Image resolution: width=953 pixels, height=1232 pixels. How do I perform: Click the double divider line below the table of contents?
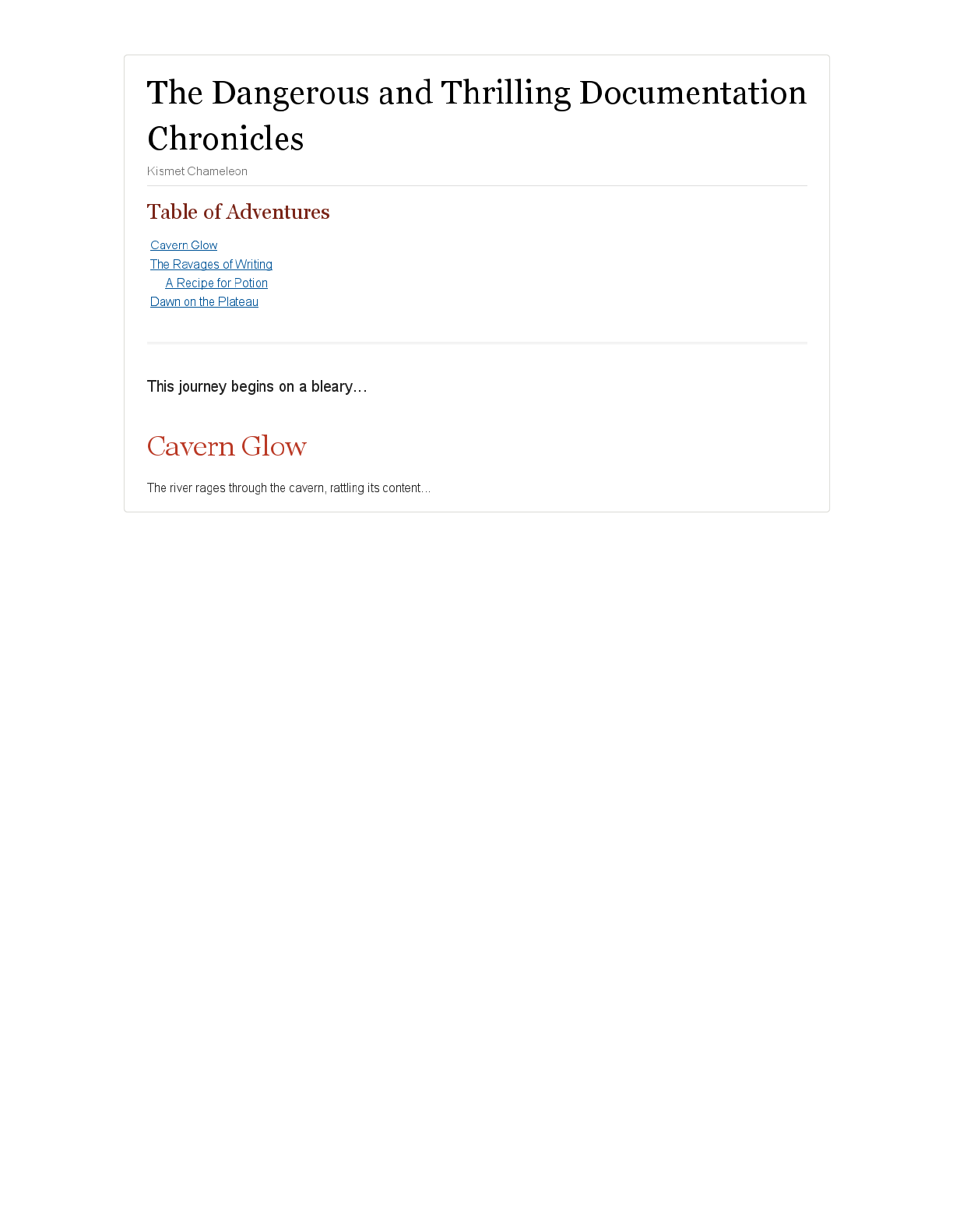(476, 343)
